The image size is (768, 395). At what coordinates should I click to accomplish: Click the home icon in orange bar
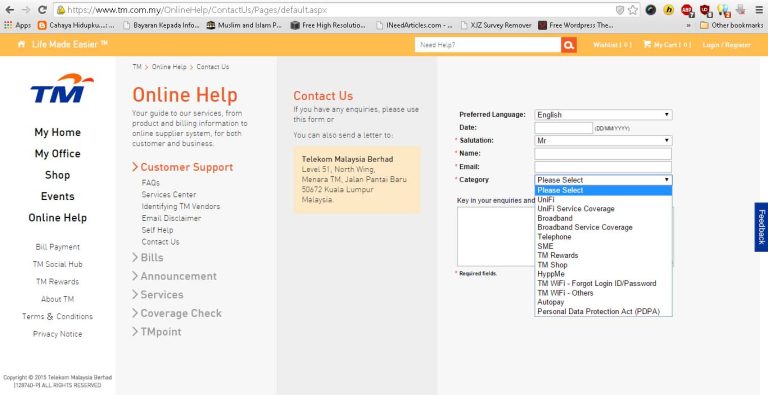point(21,45)
